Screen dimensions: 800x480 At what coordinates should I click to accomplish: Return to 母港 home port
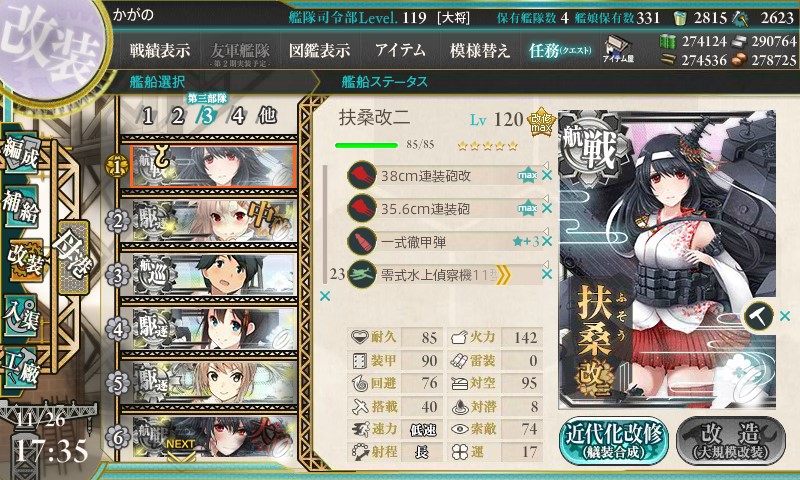pyautogui.click(x=73, y=258)
